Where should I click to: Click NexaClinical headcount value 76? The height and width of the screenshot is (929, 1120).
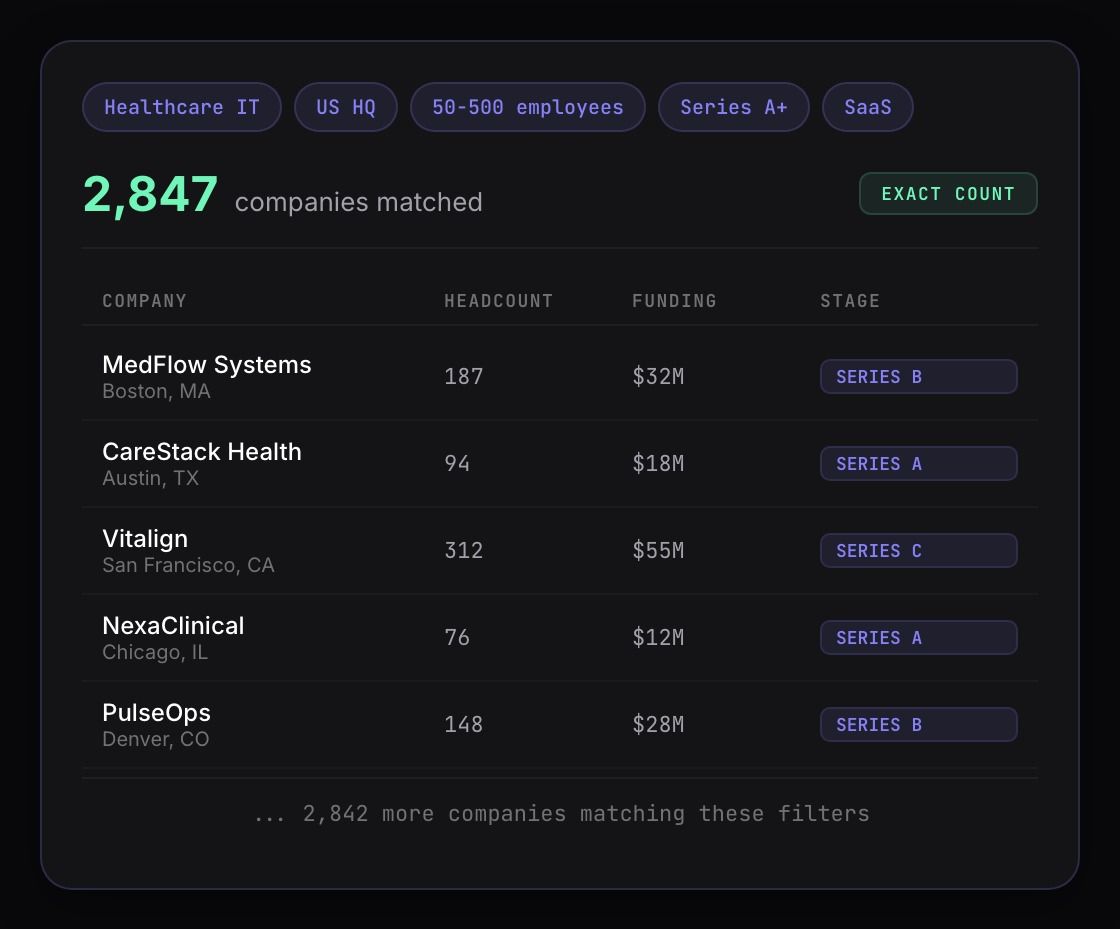(457, 638)
